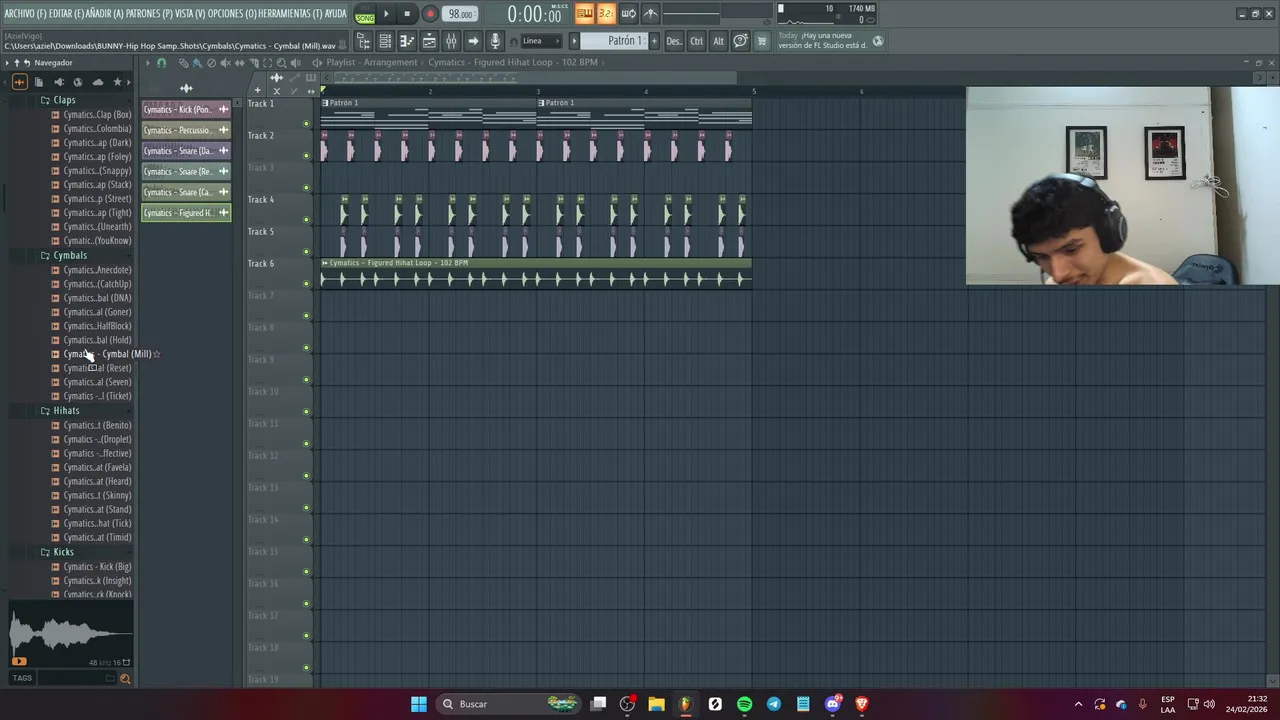Click the Play transport button
This screenshot has height=720, width=1280.
386,14
